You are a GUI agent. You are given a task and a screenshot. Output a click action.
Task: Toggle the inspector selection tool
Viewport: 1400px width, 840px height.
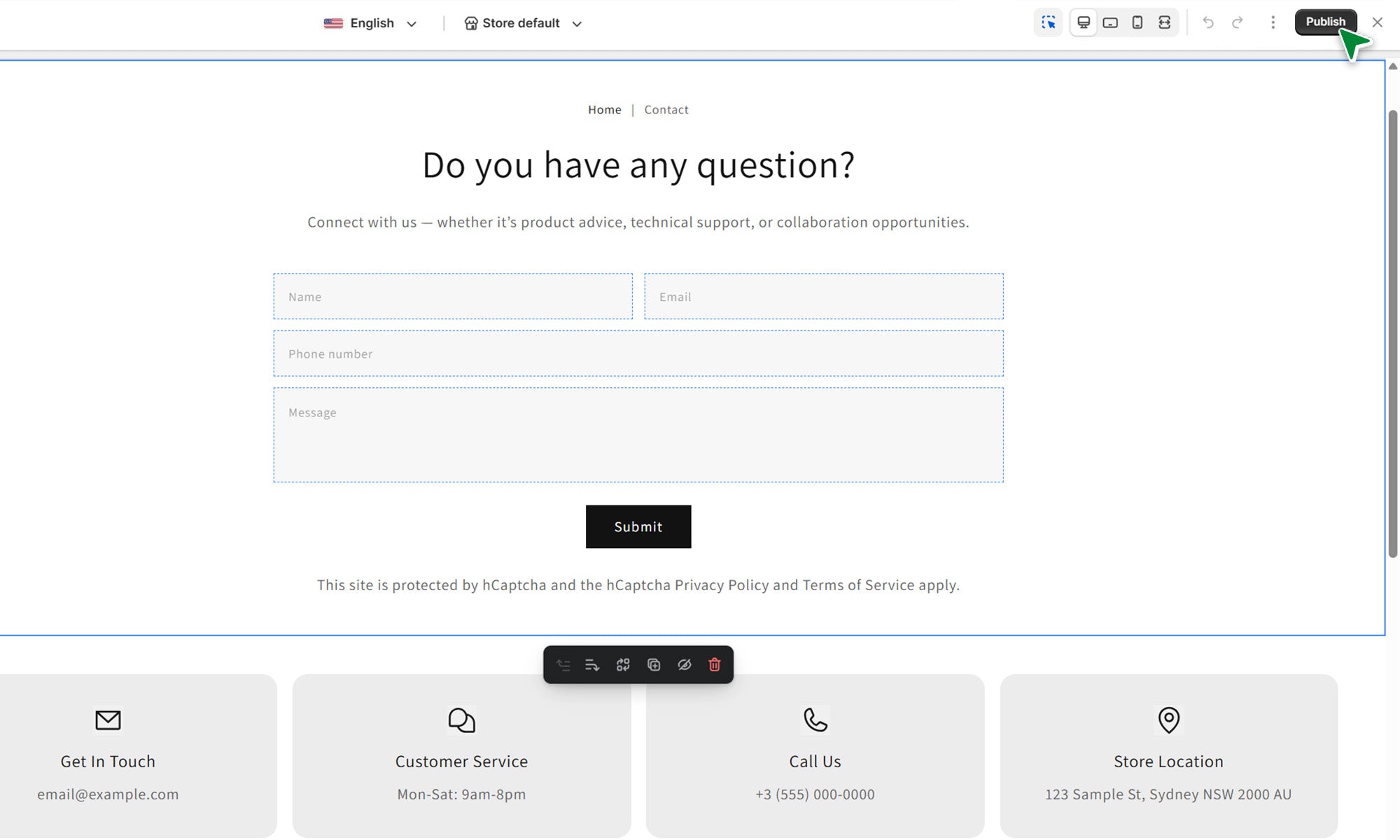pos(1048,22)
